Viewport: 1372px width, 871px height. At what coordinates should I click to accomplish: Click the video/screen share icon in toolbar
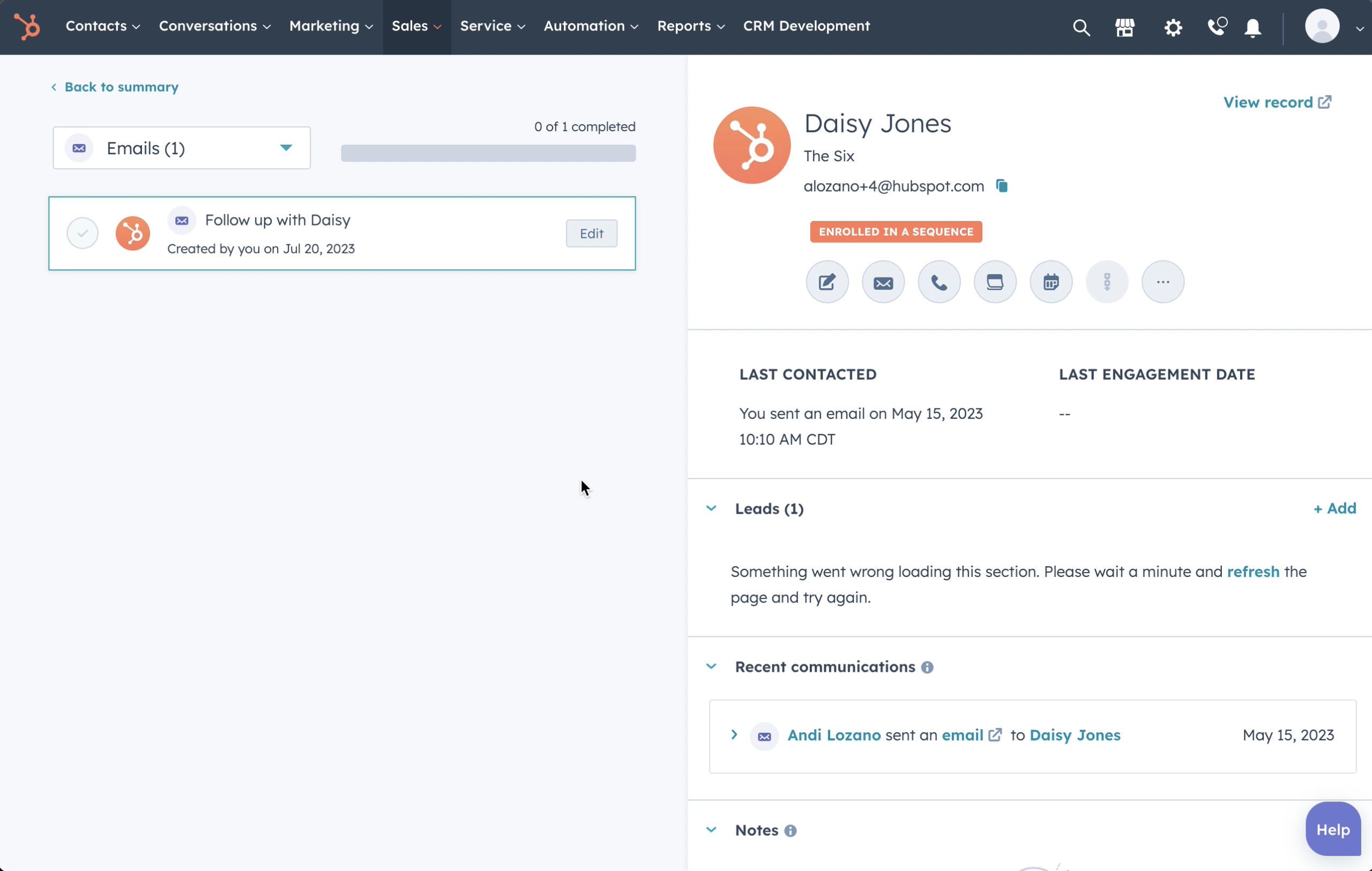click(x=995, y=281)
